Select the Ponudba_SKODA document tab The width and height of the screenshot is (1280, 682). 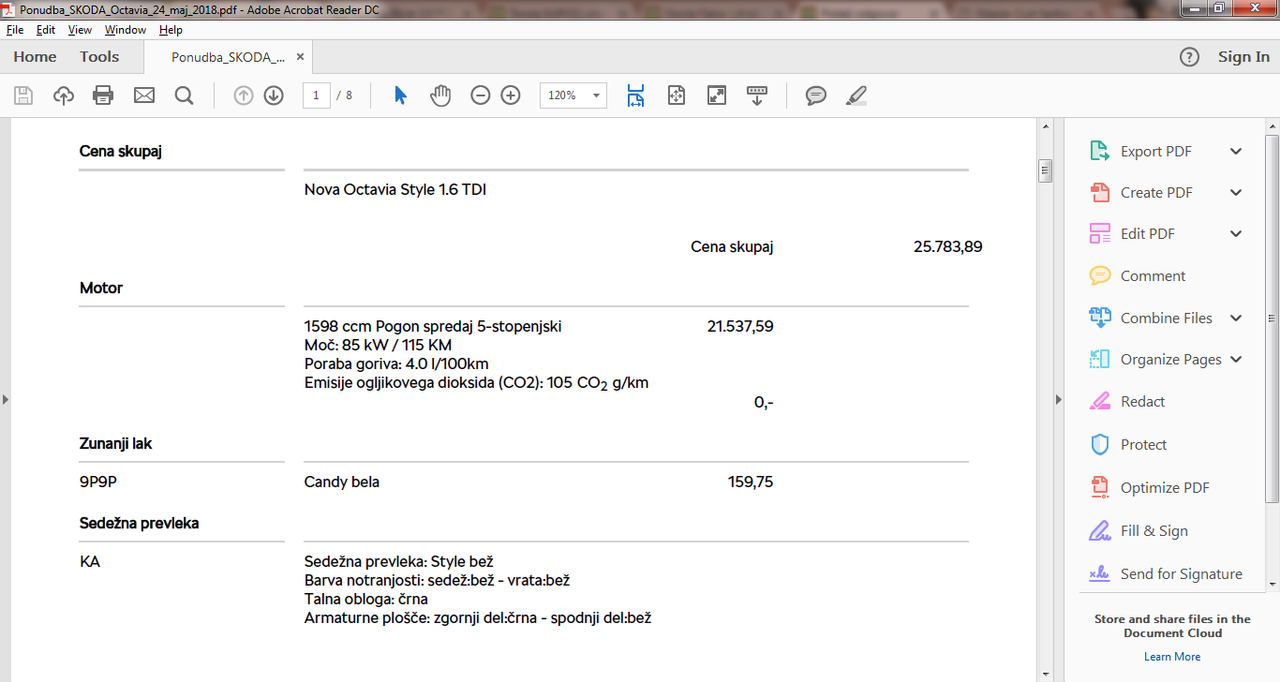point(228,57)
